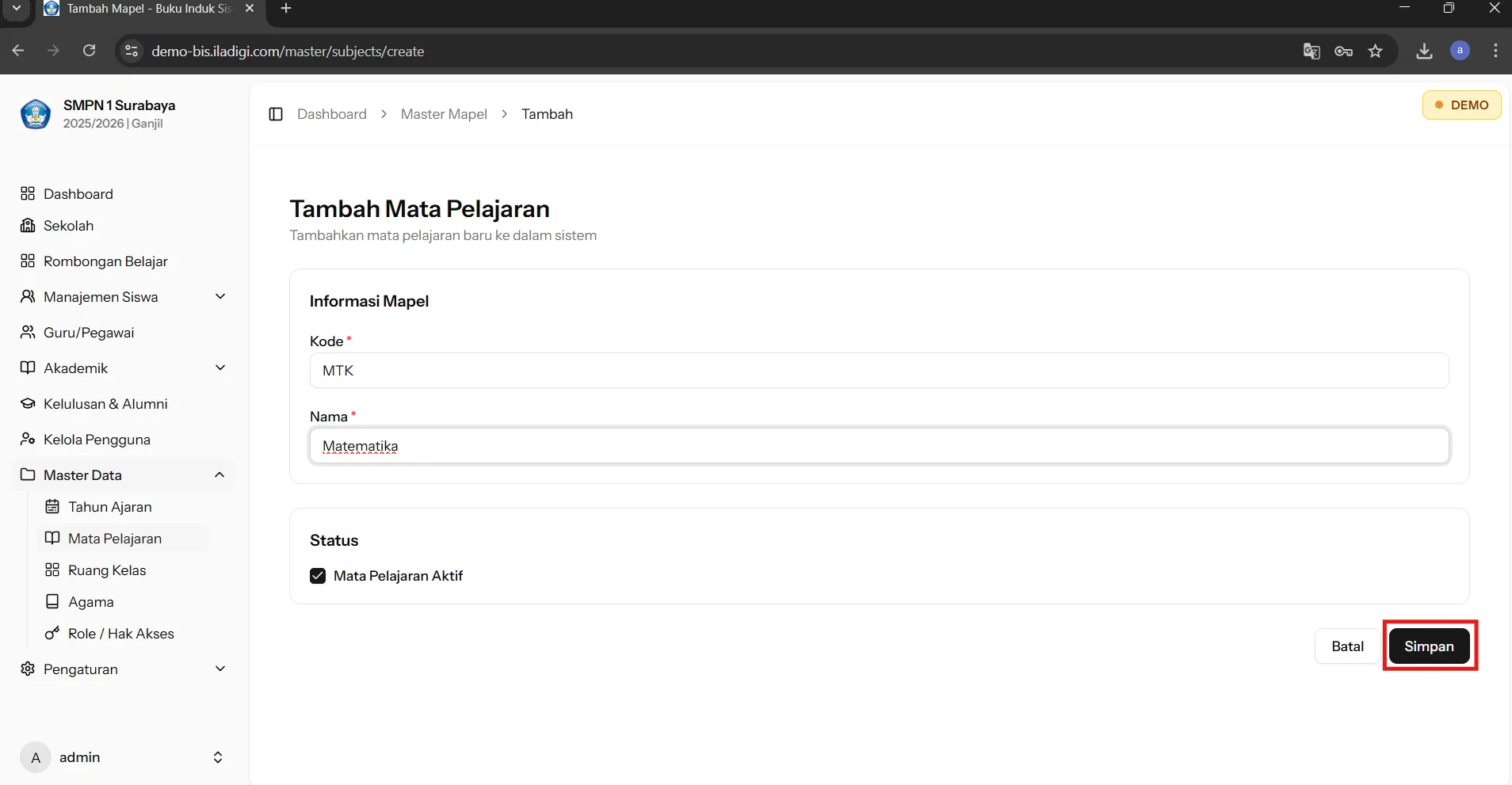Screen dimensions: 1512x785
Task: Click the site information icon in address bar
Action: click(132, 51)
